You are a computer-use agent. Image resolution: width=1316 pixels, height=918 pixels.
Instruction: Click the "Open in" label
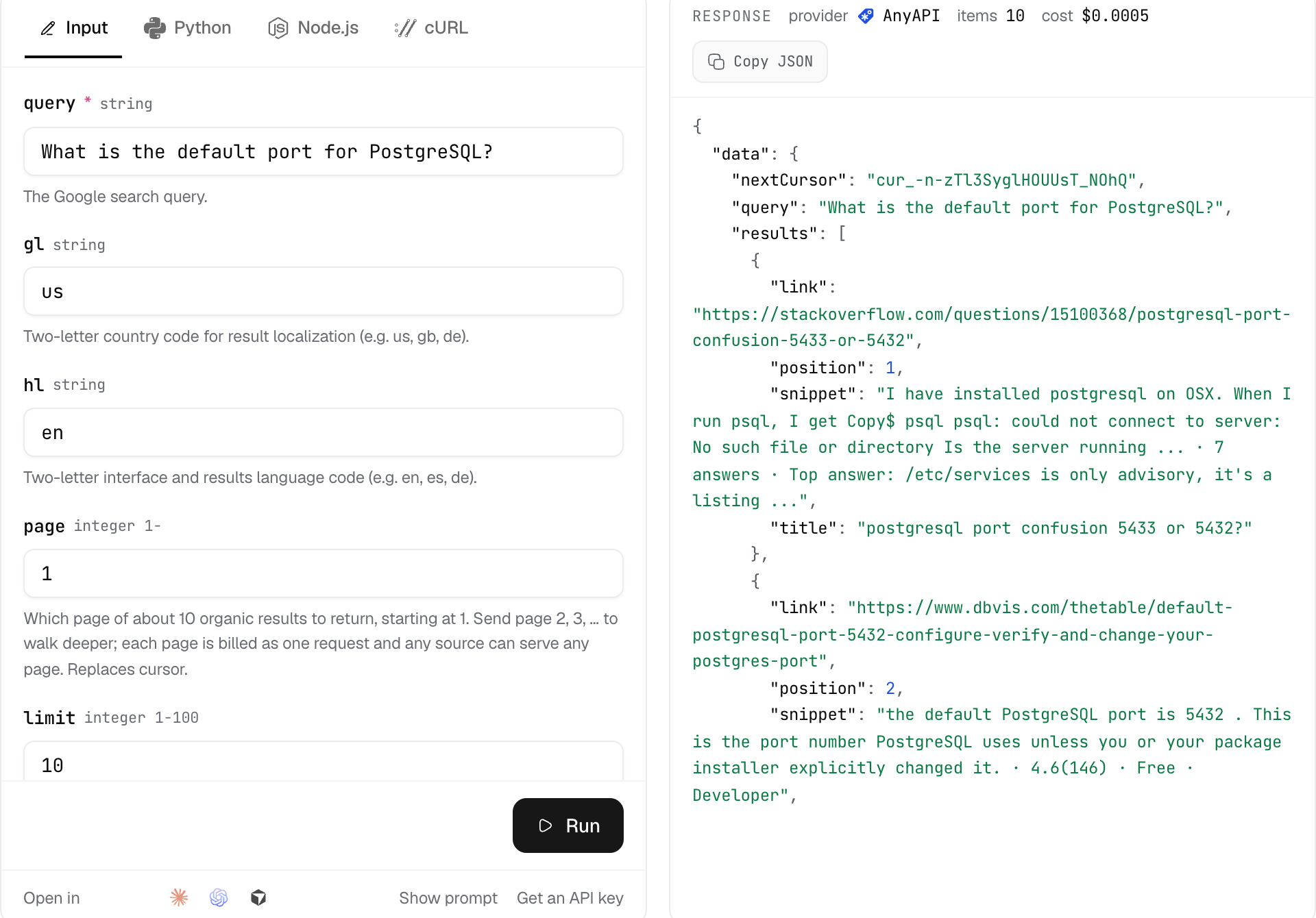[51, 898]
